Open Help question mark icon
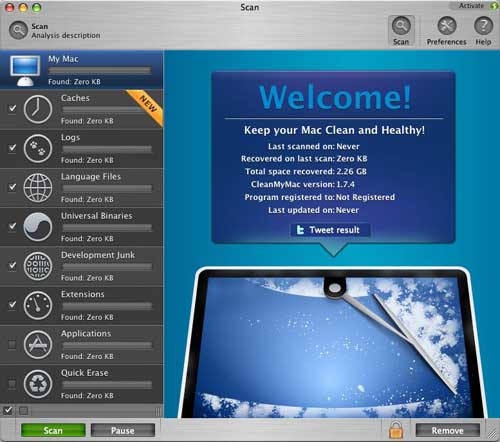Screen dimensions: 500x442 pyautogui.click(x=483, y=26)
